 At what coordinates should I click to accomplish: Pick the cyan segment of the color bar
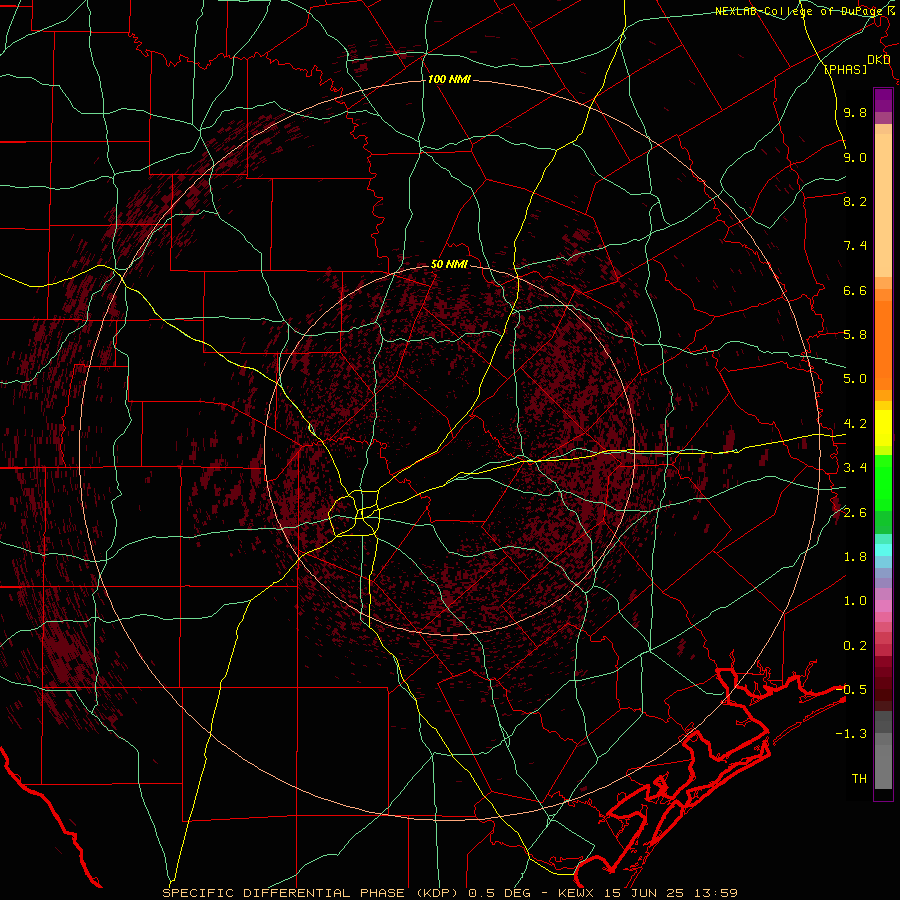[x=883, y=550]
